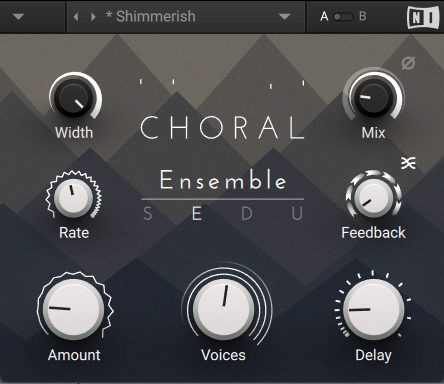Select the S chorus mode

(148, 213)
